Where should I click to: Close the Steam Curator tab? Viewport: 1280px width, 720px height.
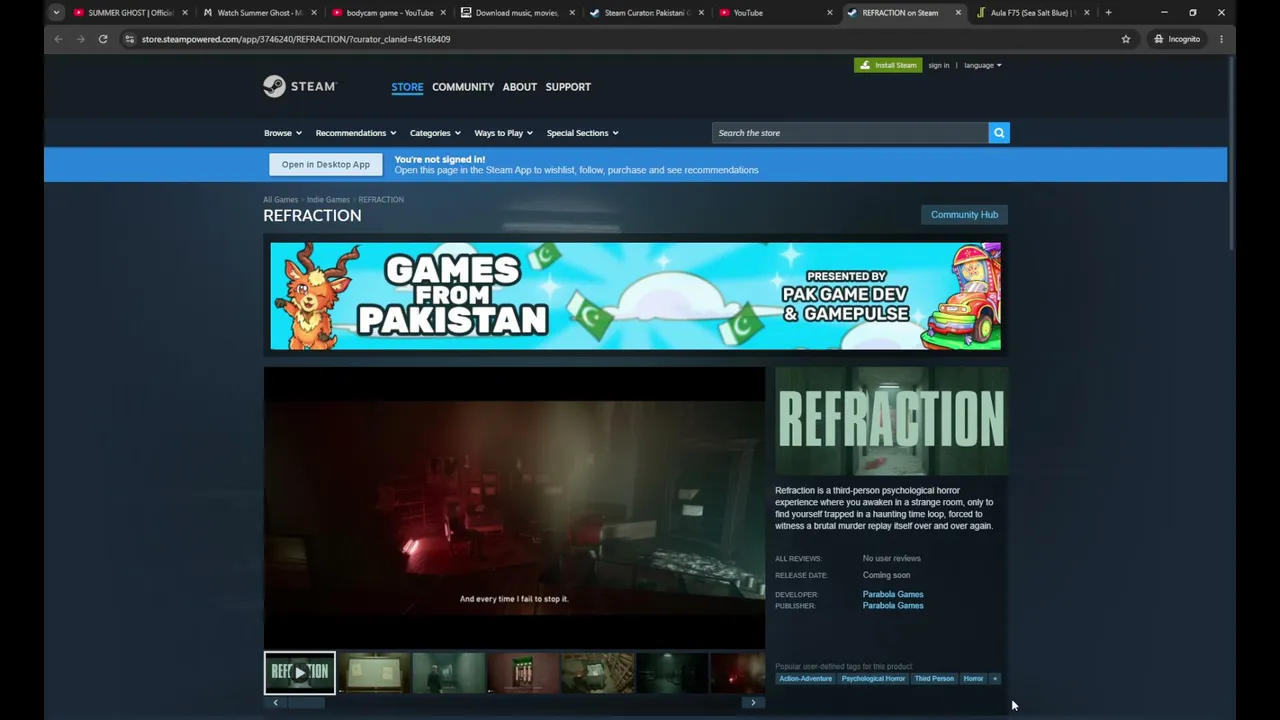pyautogui.click(x=700, y=13)
